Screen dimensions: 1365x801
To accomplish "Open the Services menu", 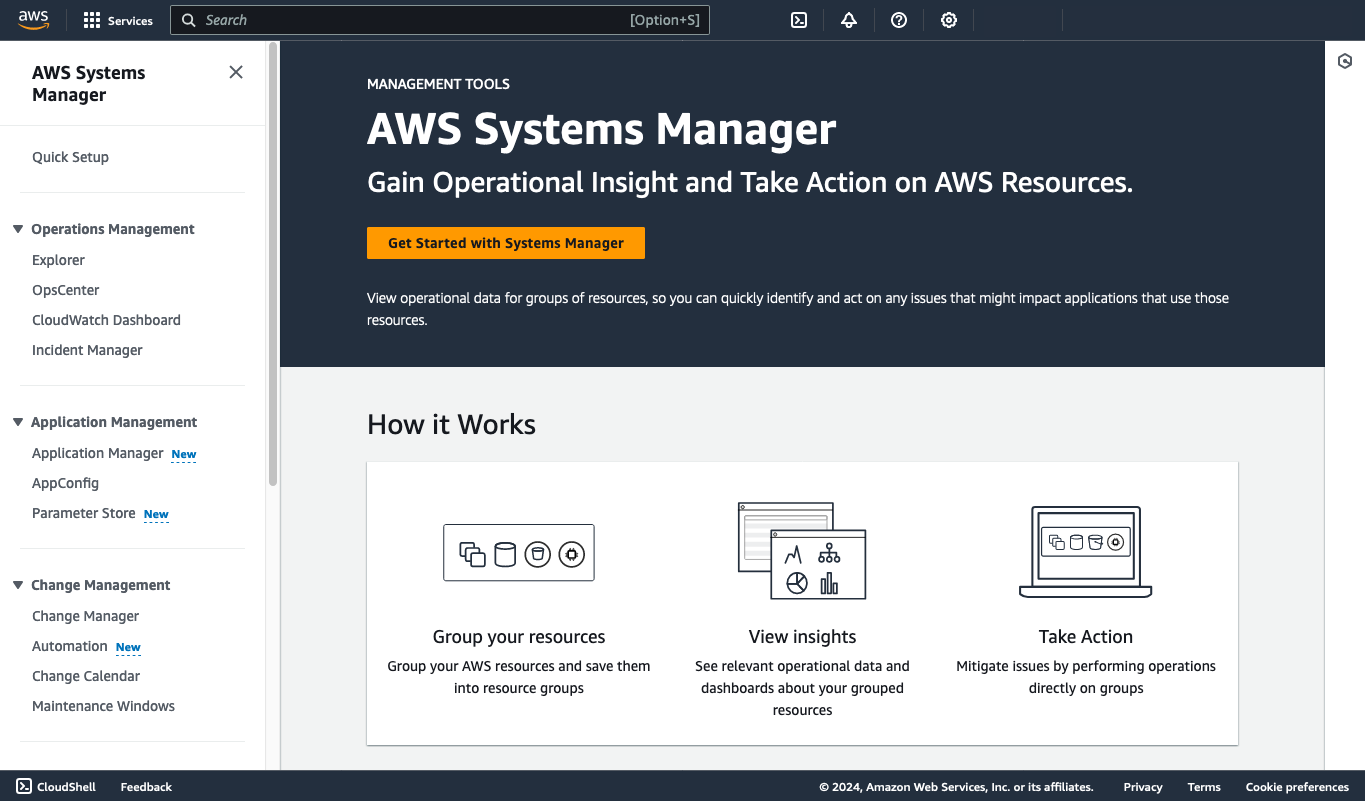I will click(118, 20).
